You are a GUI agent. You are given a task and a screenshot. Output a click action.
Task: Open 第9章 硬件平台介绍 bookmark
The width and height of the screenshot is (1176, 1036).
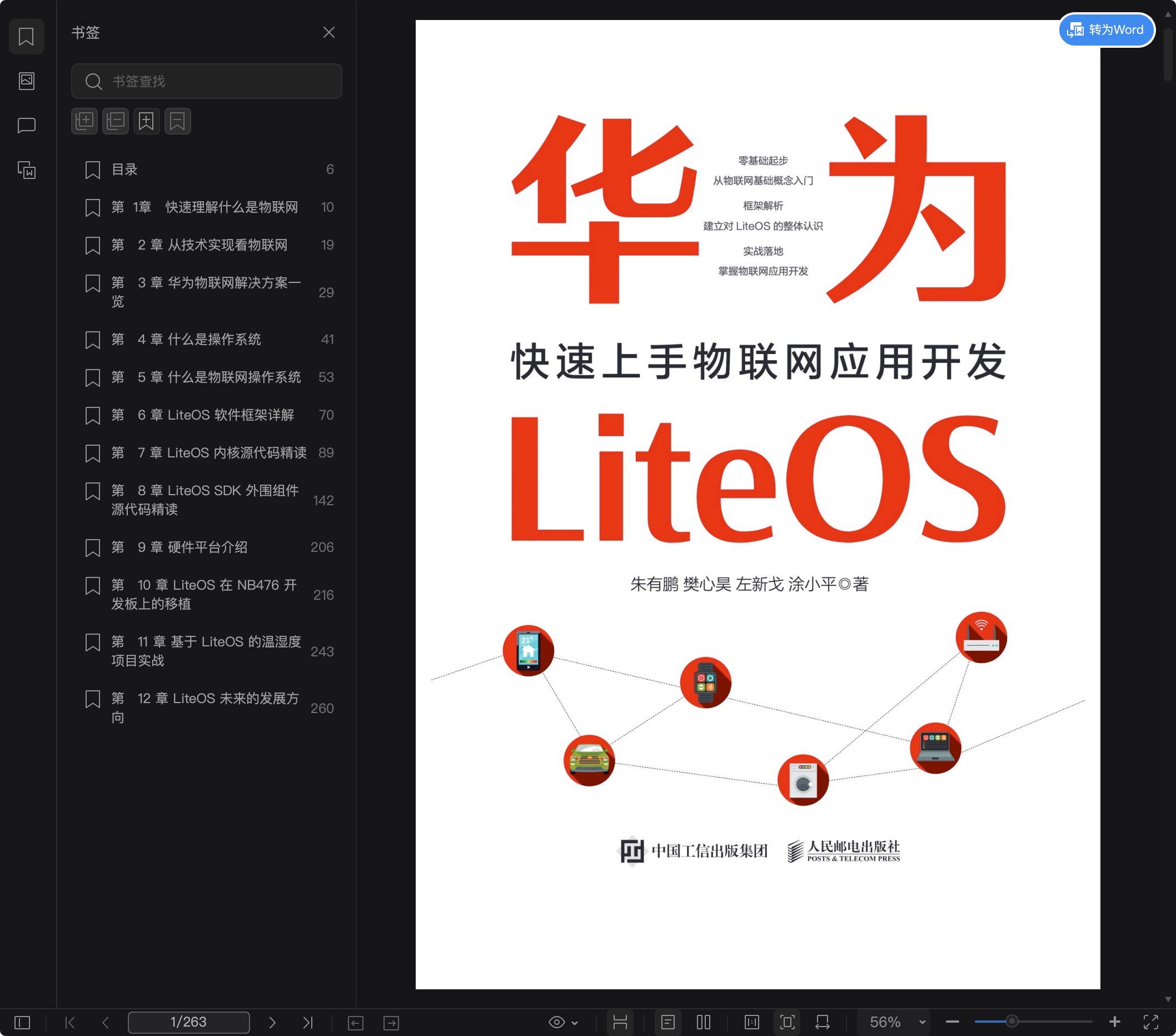(x=207, y=547)
